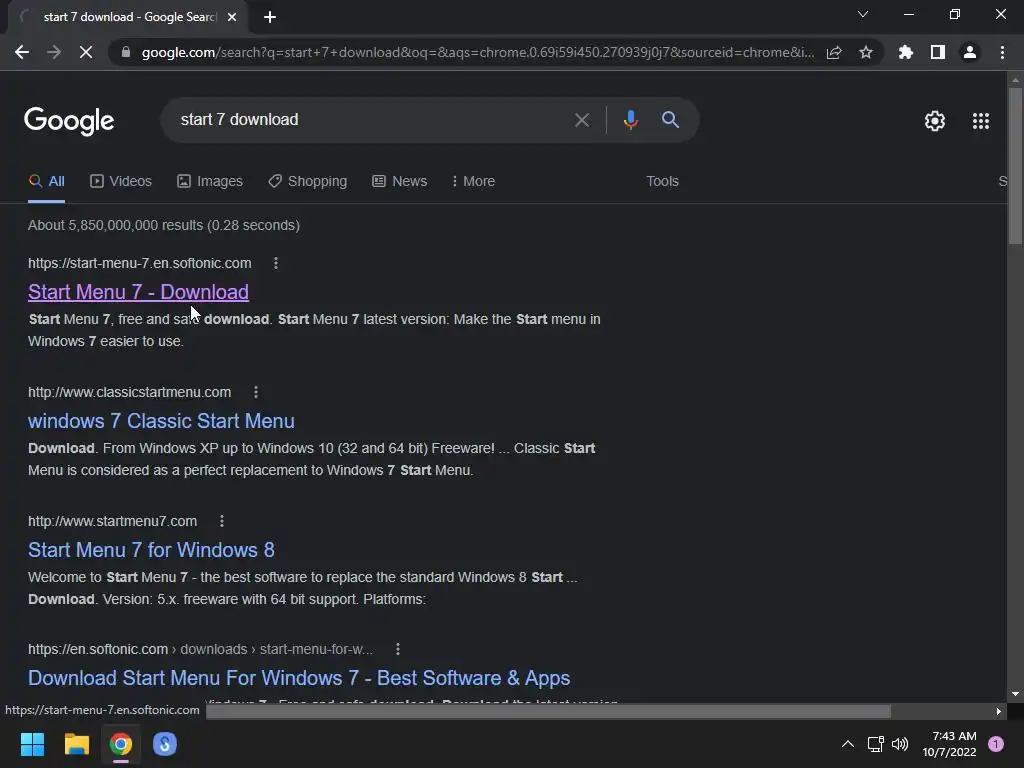Viewport: 1024px width, 768px height.
Task: Open the blue S app in taskbar
Action: pos(165,744)
